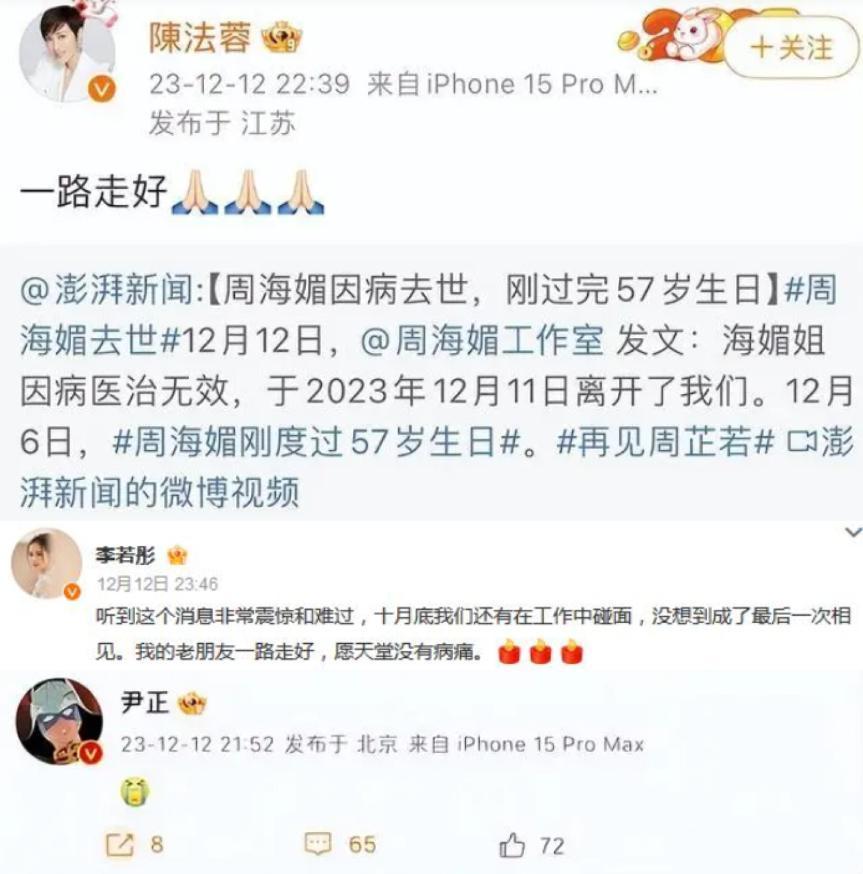863x874 pixels.
Task: Click the video icon before 澎湃新闻的微博视频
Action: pyautogui.click(x=801, y=443)
